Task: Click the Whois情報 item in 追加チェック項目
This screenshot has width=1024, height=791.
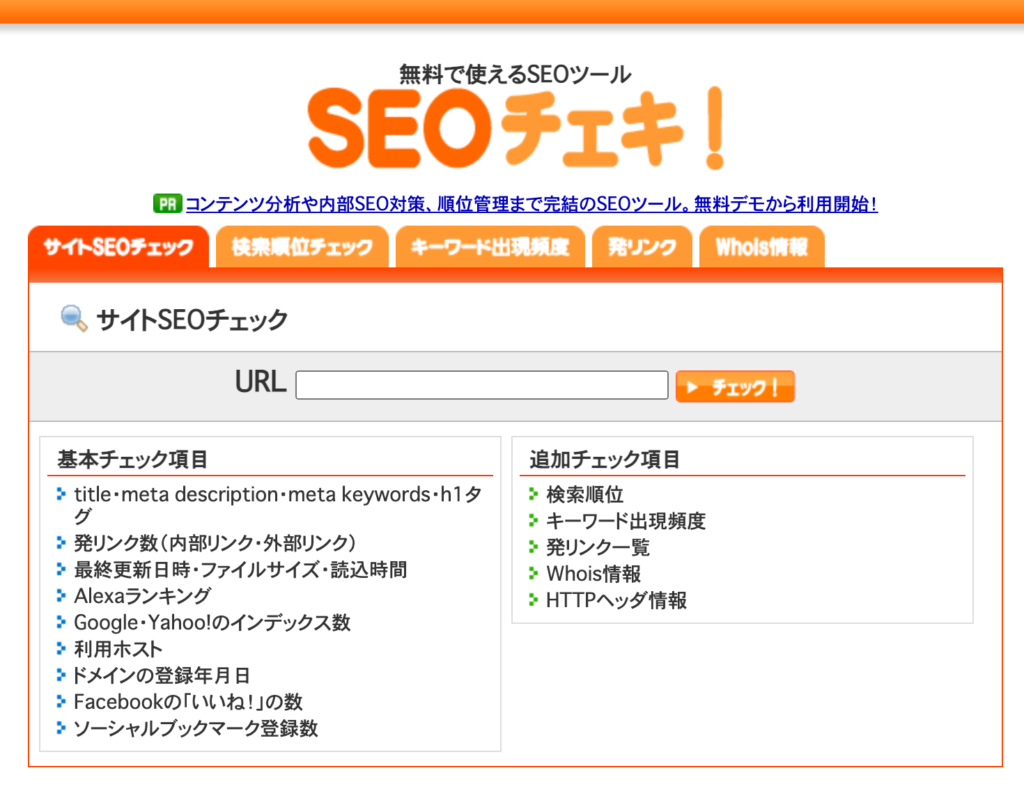Action: click(x=594, y=573)
